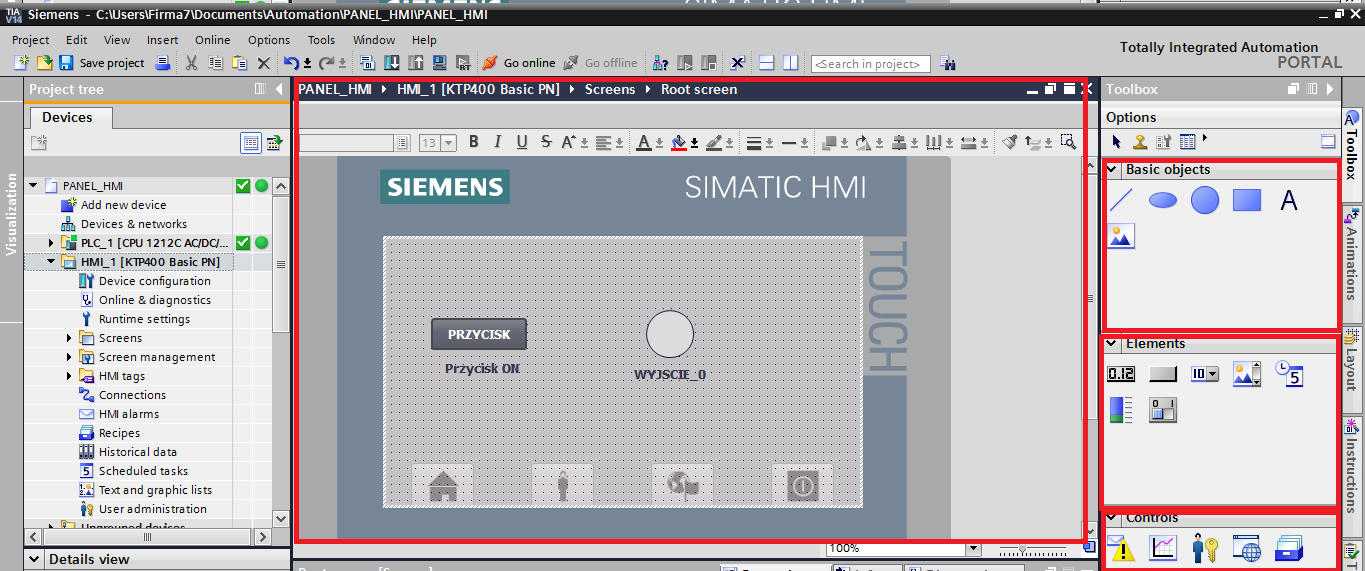Choose the Trend view control

pyautogui.click(x=1163, y=547)
